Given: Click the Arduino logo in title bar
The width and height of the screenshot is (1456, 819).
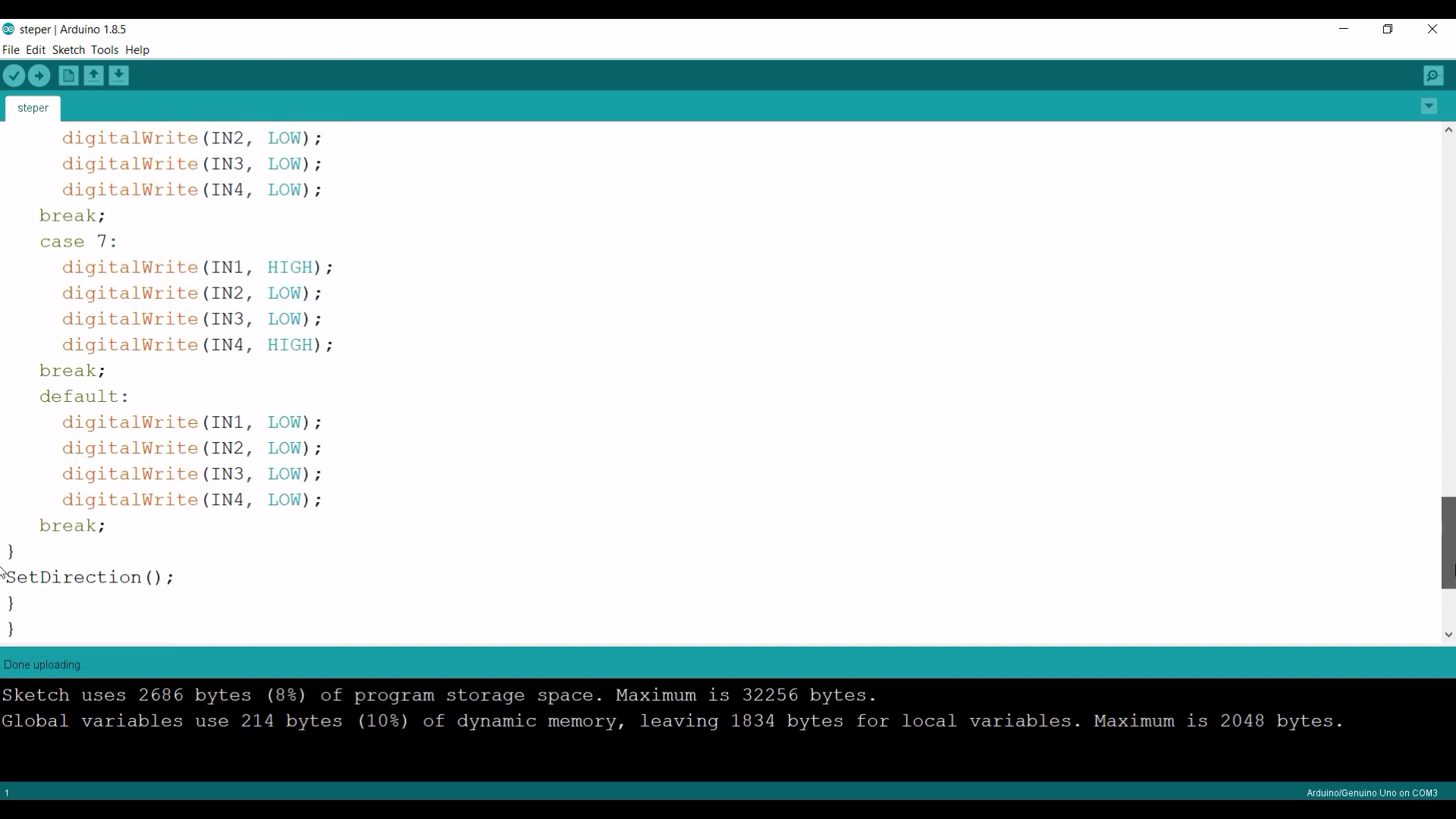Looking at the screenshot, I should point(8,29).
